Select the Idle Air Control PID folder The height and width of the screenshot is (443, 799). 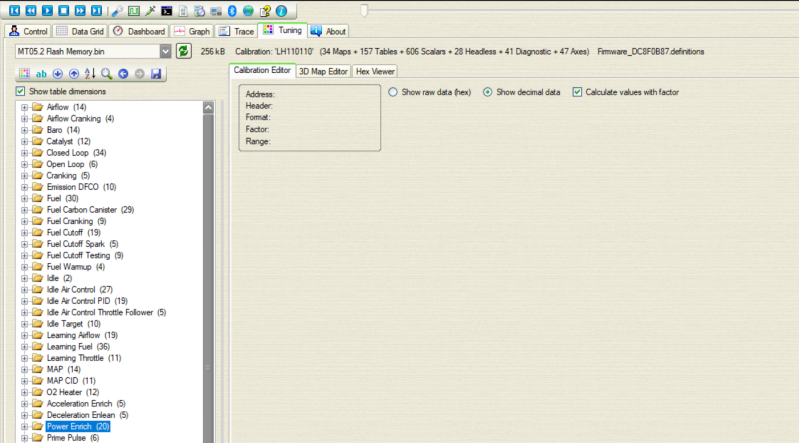click(x=86, y=300)
